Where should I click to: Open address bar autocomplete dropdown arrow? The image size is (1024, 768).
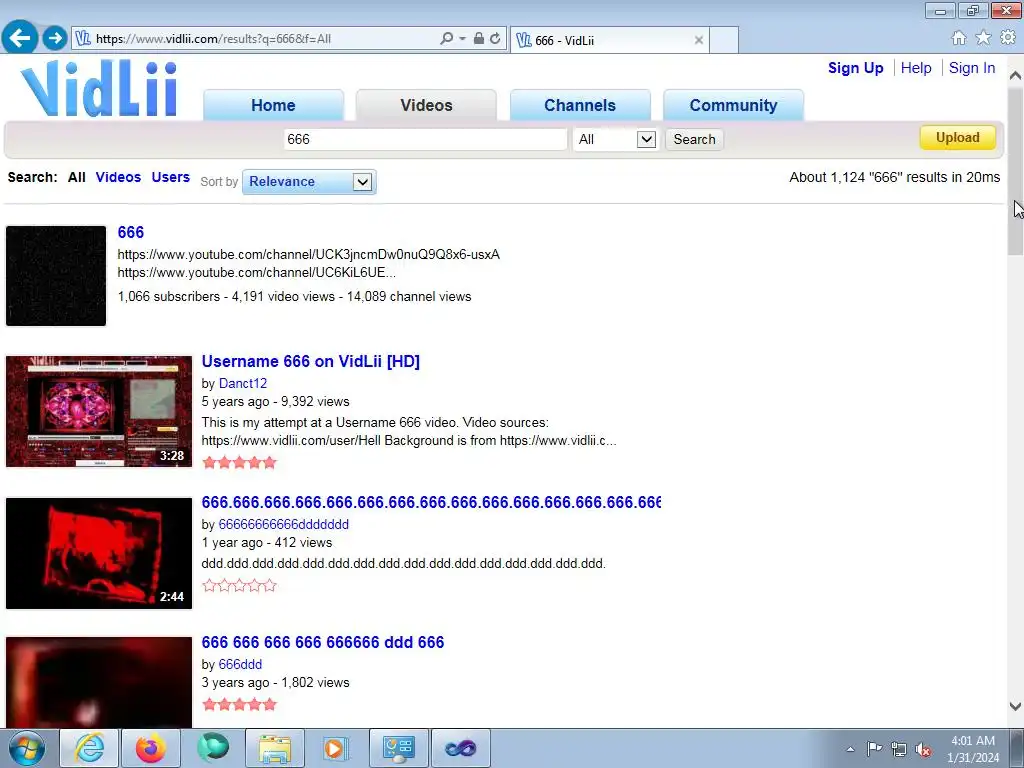pyautogui.click(x=462, y=39)
